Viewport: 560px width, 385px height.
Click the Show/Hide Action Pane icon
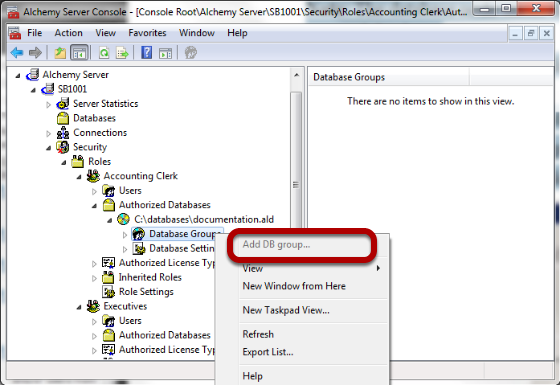point(165,53)
